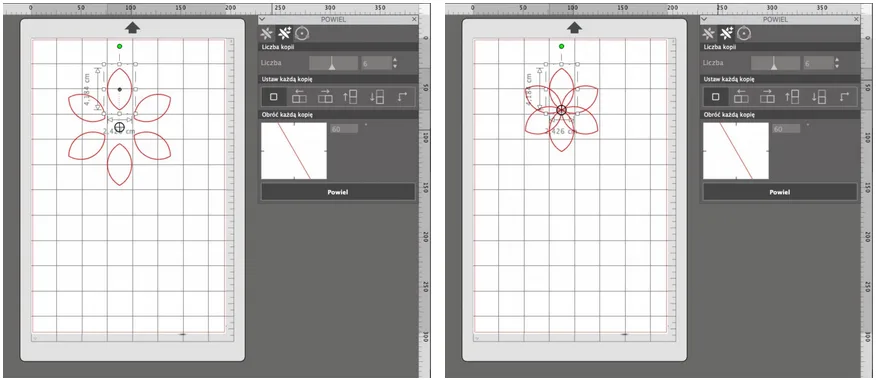Collapse the POWIEL panel via chevron, left screenshot

coord(263,20)
